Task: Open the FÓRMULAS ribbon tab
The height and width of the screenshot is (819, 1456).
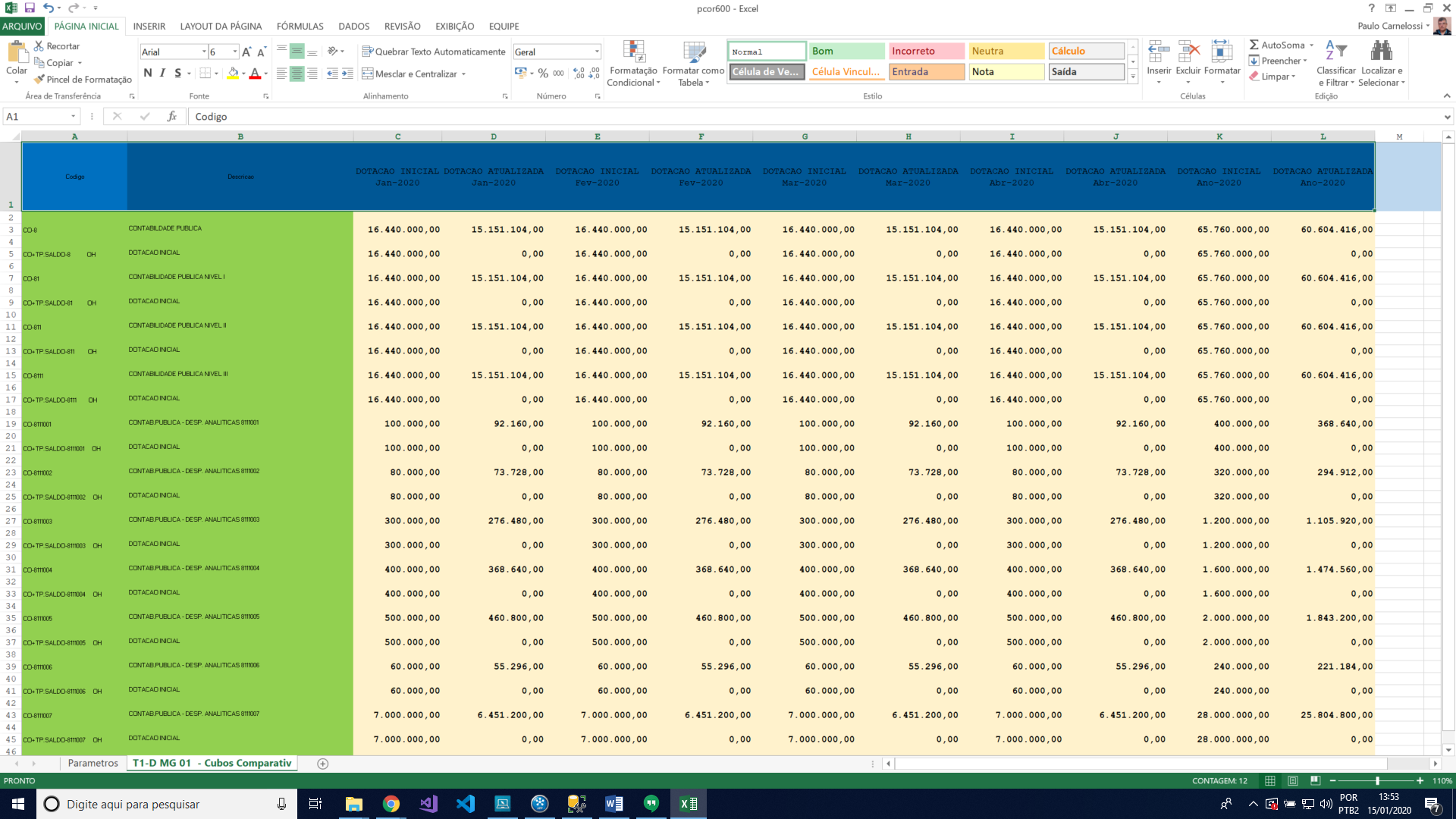Action: pos(300,27)
